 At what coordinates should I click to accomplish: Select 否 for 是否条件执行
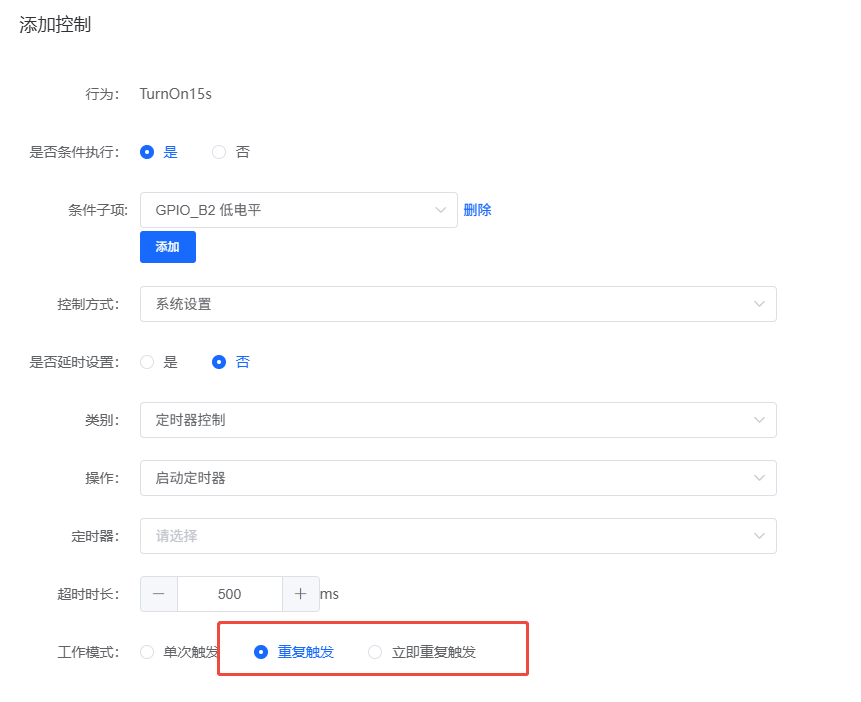pos(217,152)
